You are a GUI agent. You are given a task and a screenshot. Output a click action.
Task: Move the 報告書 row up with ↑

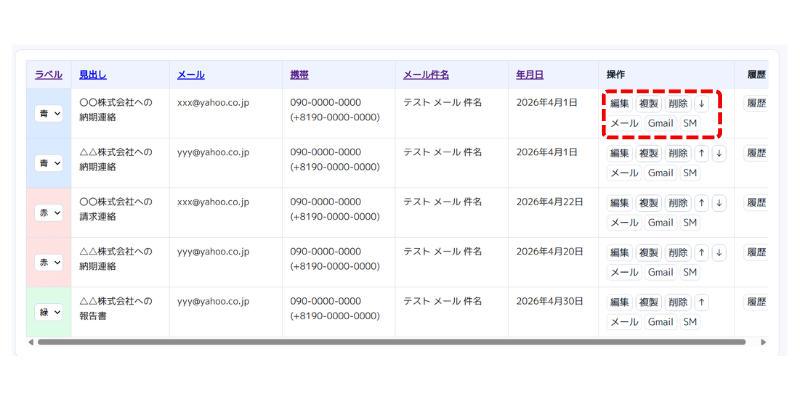click(701, 302)
